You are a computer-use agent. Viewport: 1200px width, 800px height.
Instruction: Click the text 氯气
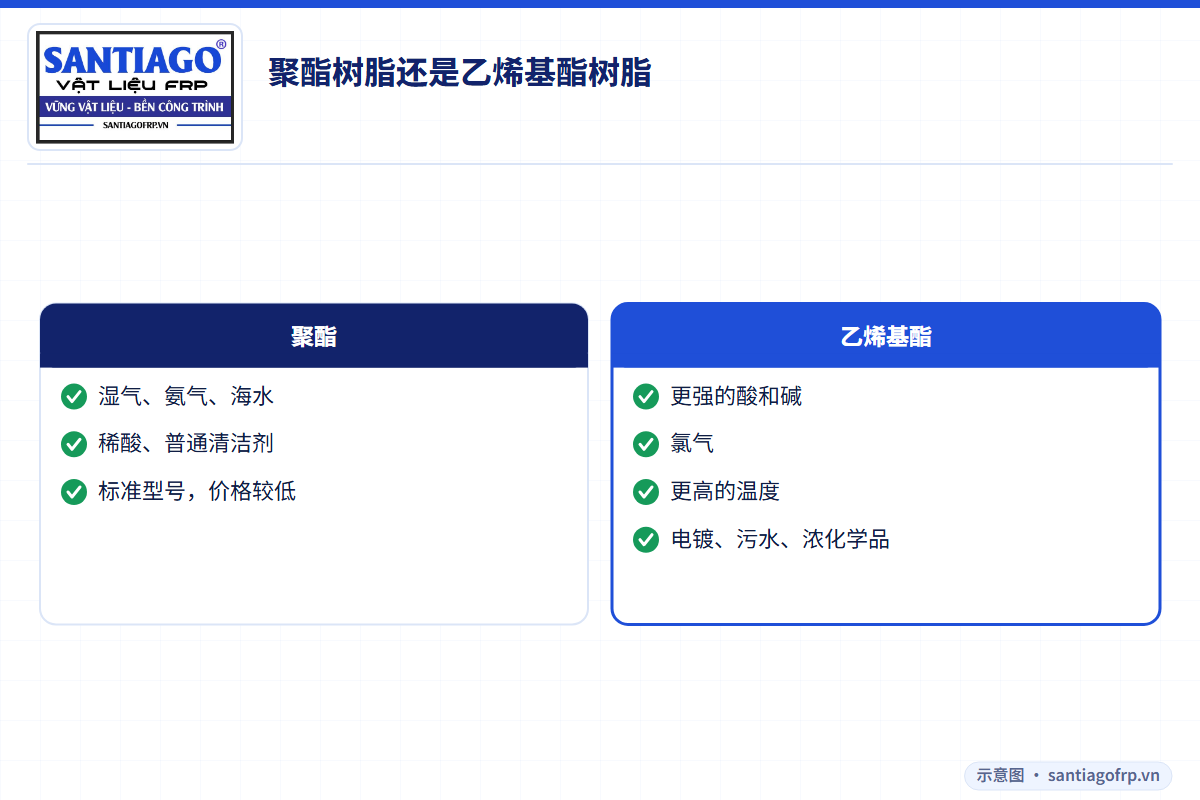click(692, 444)
